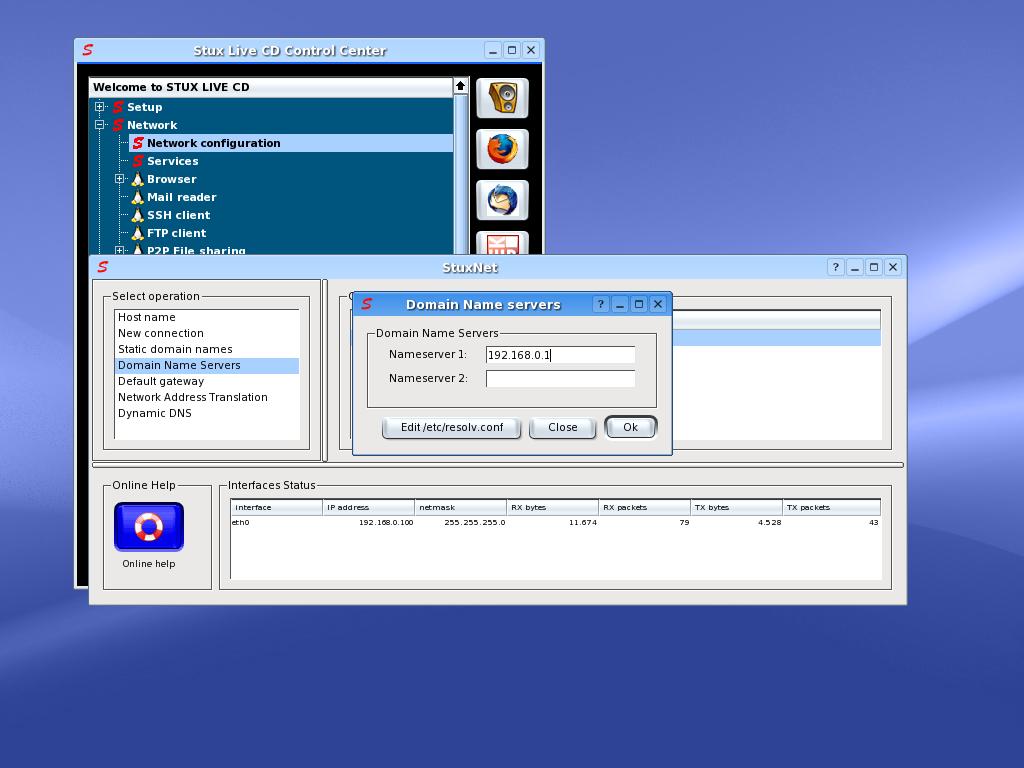
Task: Launch Thunderbird from the Control Center sidebar
Action: tap(502, 200)
